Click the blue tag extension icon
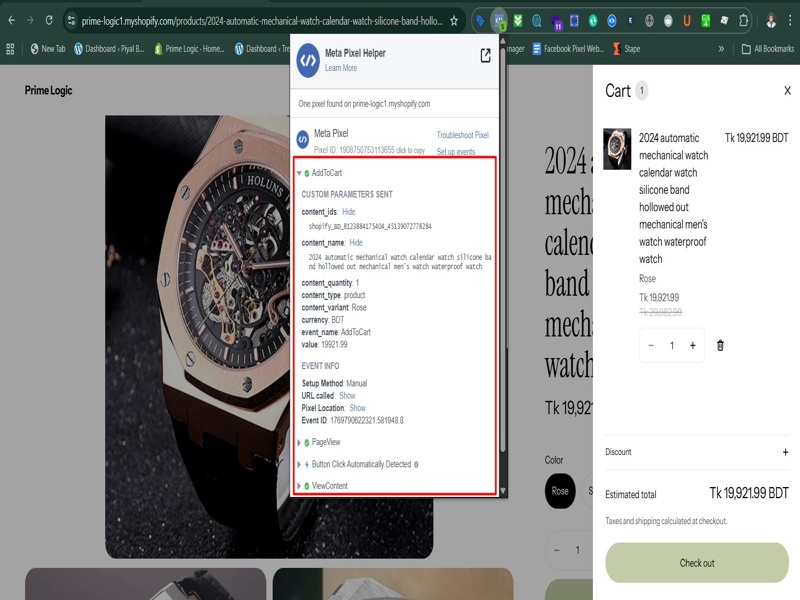The height and width of the screenshot is (600, 800). (480, 21)
